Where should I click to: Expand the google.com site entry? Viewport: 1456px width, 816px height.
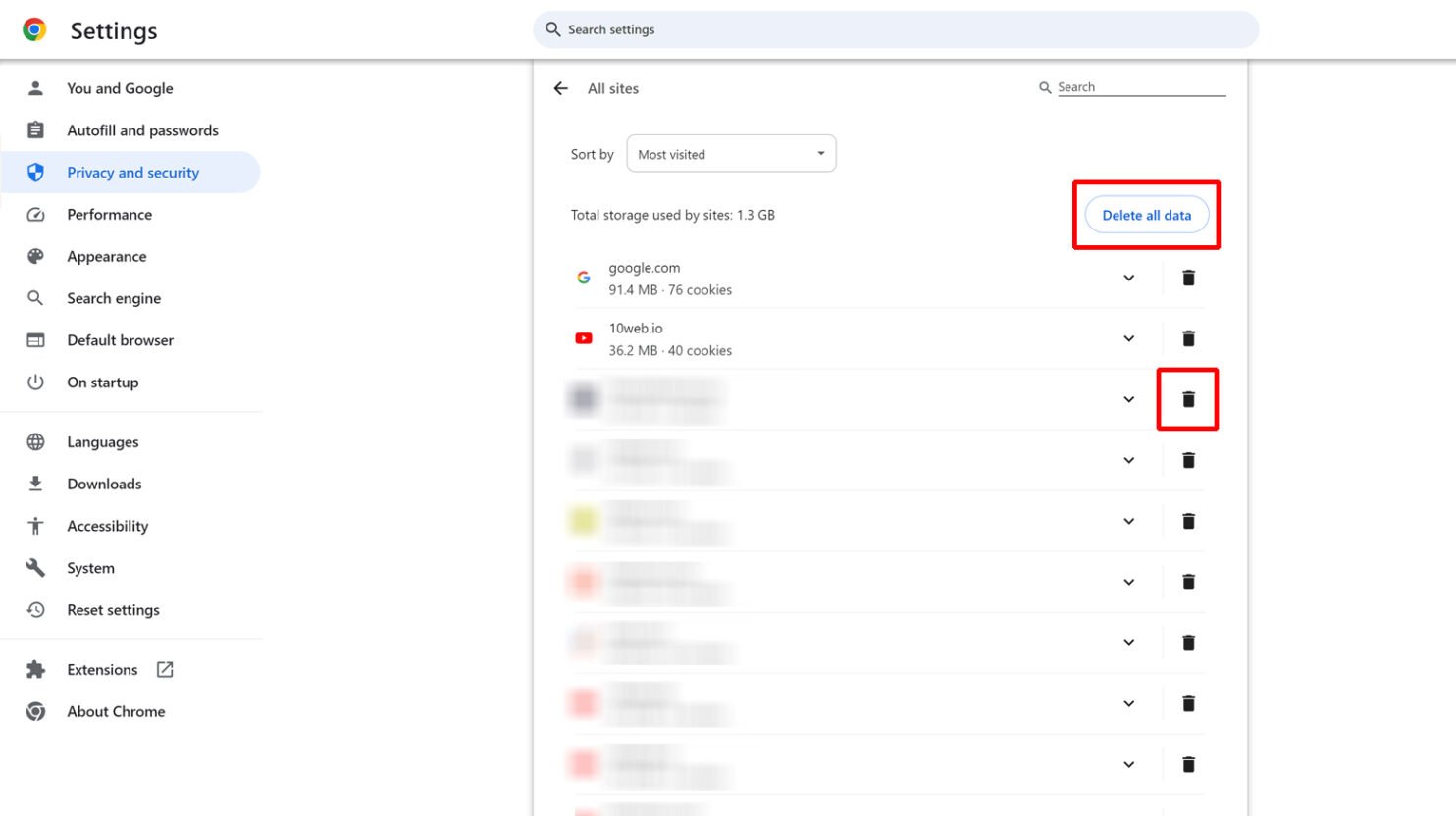tap(1128, 279)
